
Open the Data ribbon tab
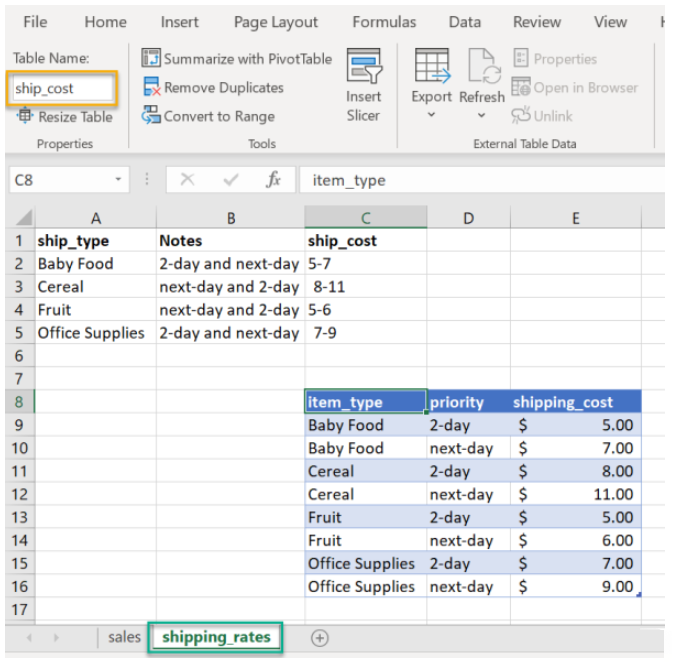pos(464,22)
